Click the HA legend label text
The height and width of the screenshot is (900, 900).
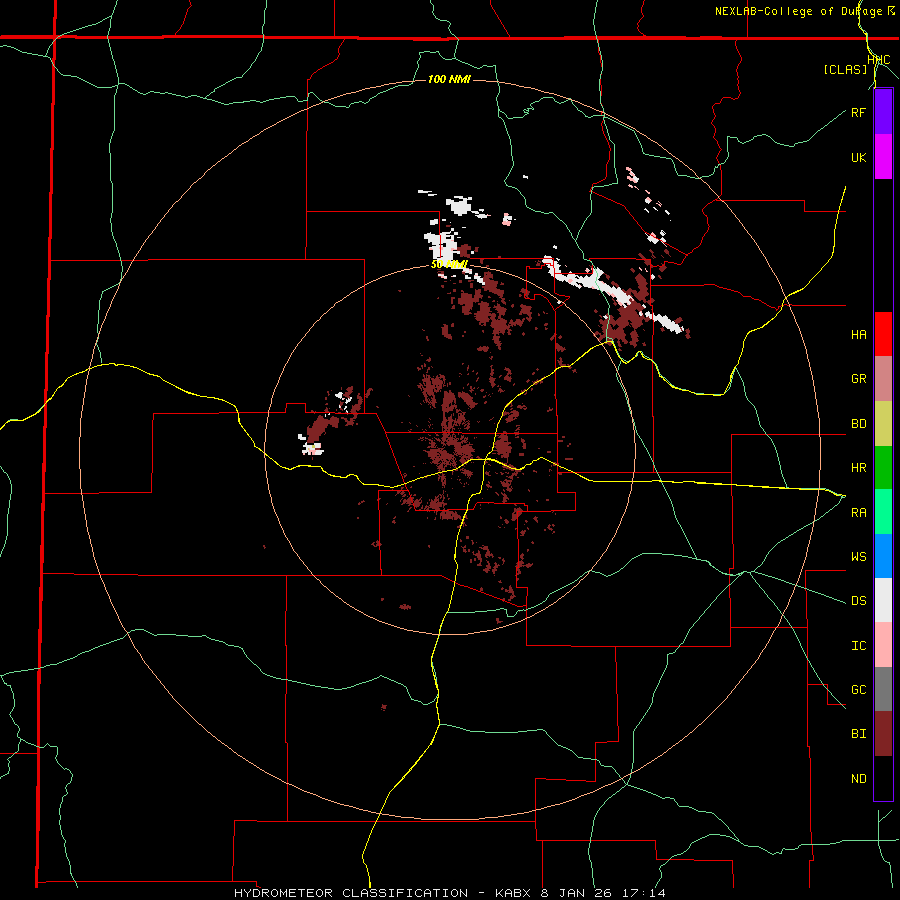click(858, 335)
